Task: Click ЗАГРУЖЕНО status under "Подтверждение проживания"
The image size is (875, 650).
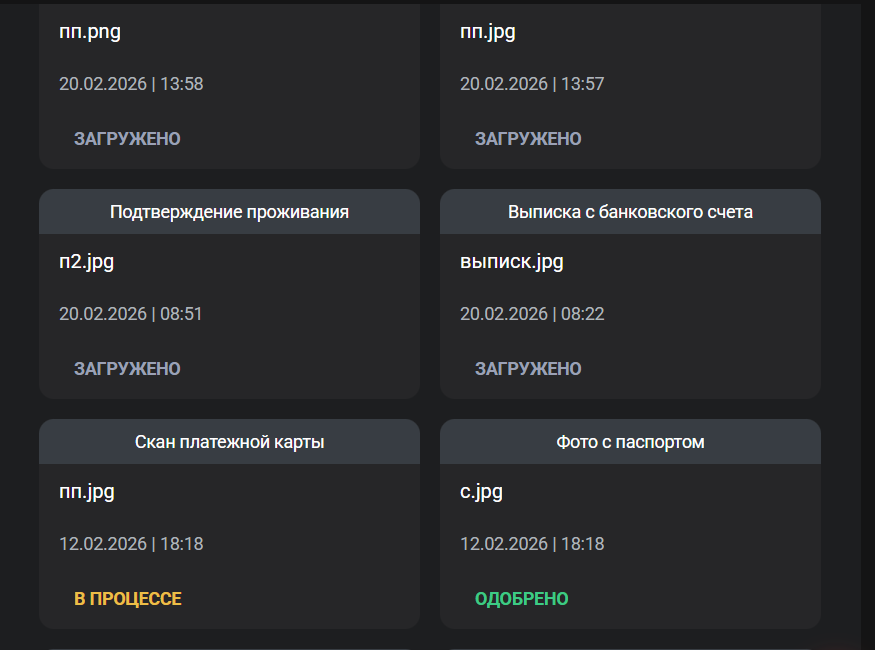Action: [x=127, y=369]
